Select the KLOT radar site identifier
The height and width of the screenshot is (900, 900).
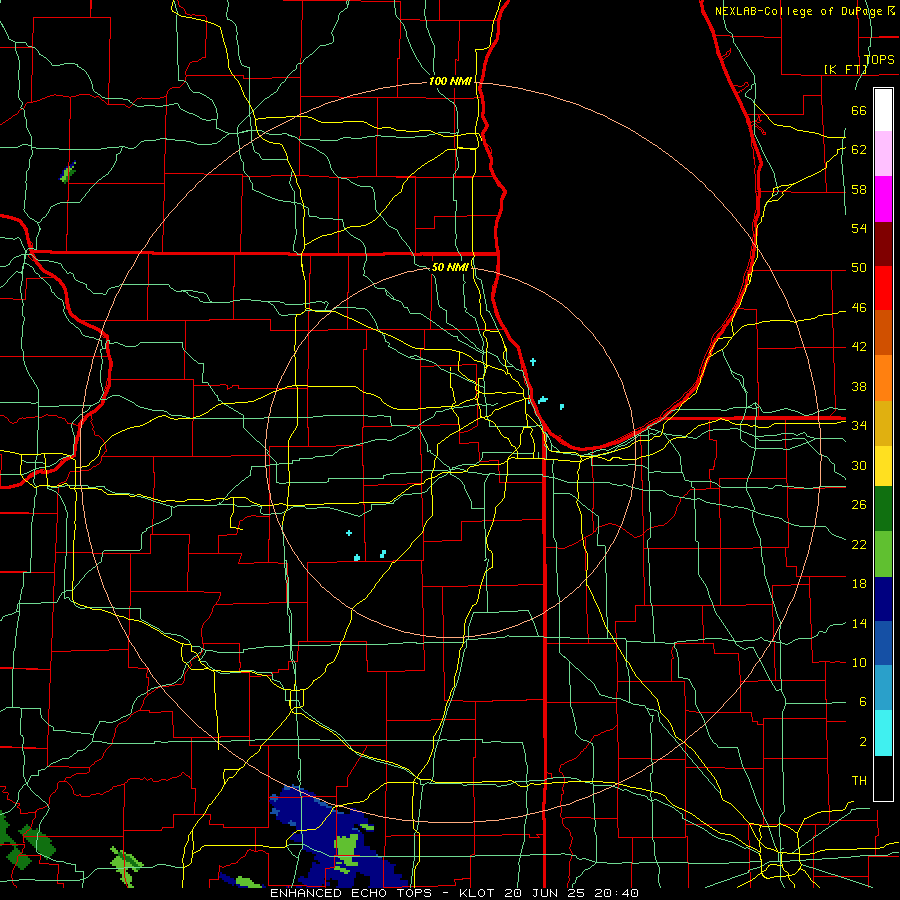479,893
